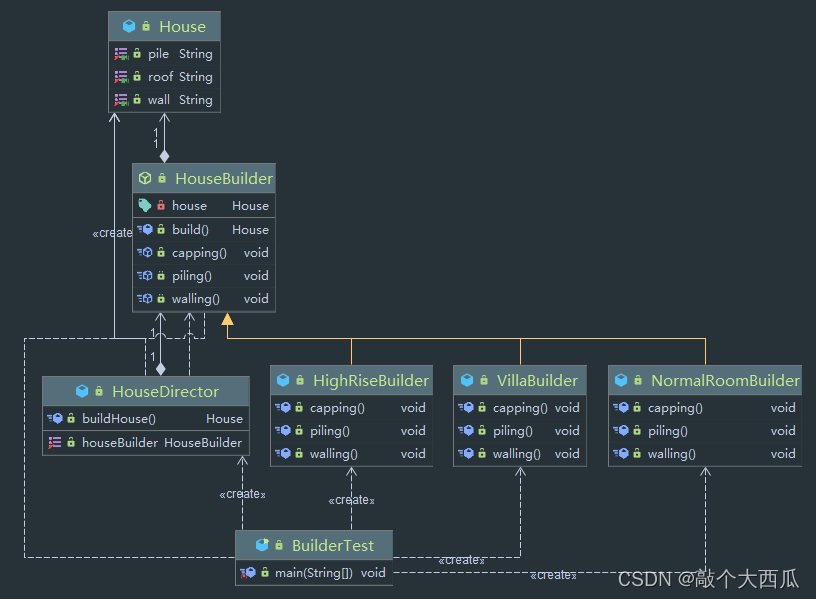The image size is (816, 599).
Task: Click walling() method name in NormalRoomBuilder
Action: pyautogui.click(x=671, y=454)
